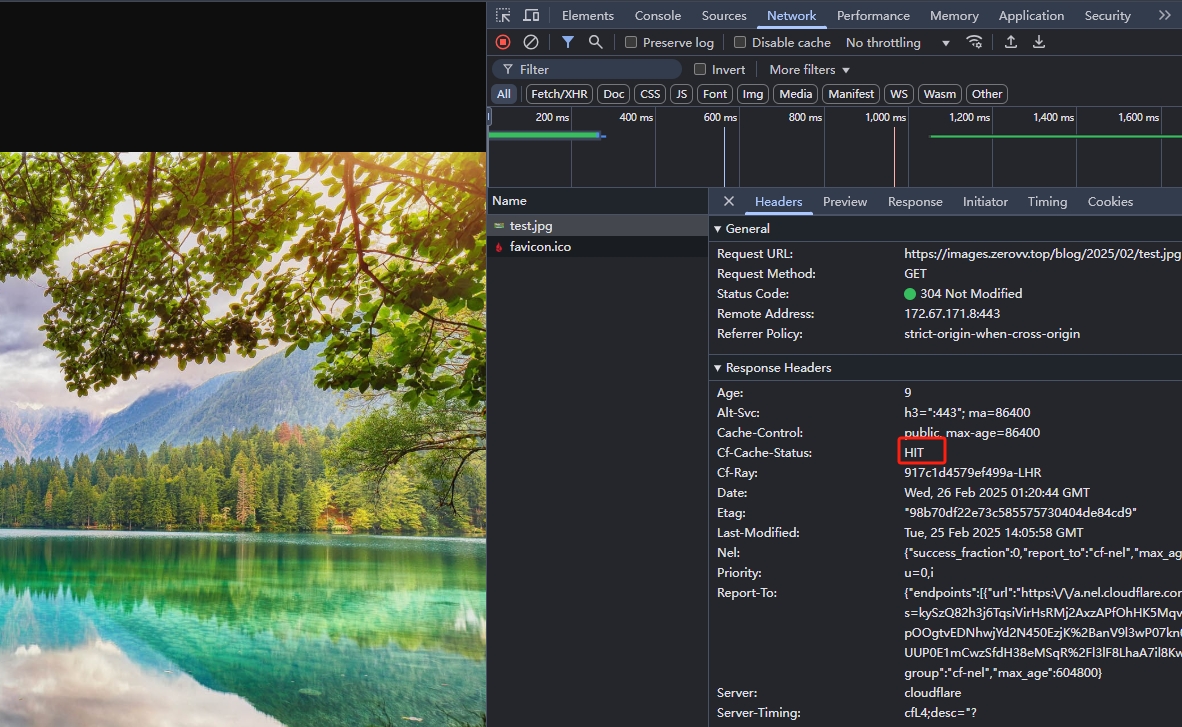1182x727 pixels.
Task: Click the export HAR download icon
Action: coord(1039,42)
